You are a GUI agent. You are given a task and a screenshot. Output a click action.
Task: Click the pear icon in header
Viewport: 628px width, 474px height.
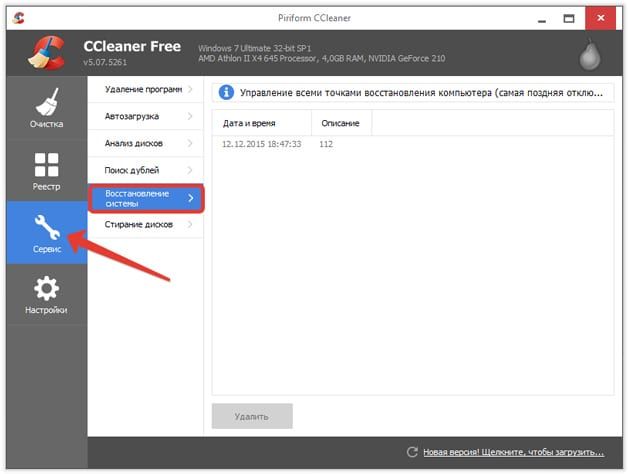pos(590,54)
